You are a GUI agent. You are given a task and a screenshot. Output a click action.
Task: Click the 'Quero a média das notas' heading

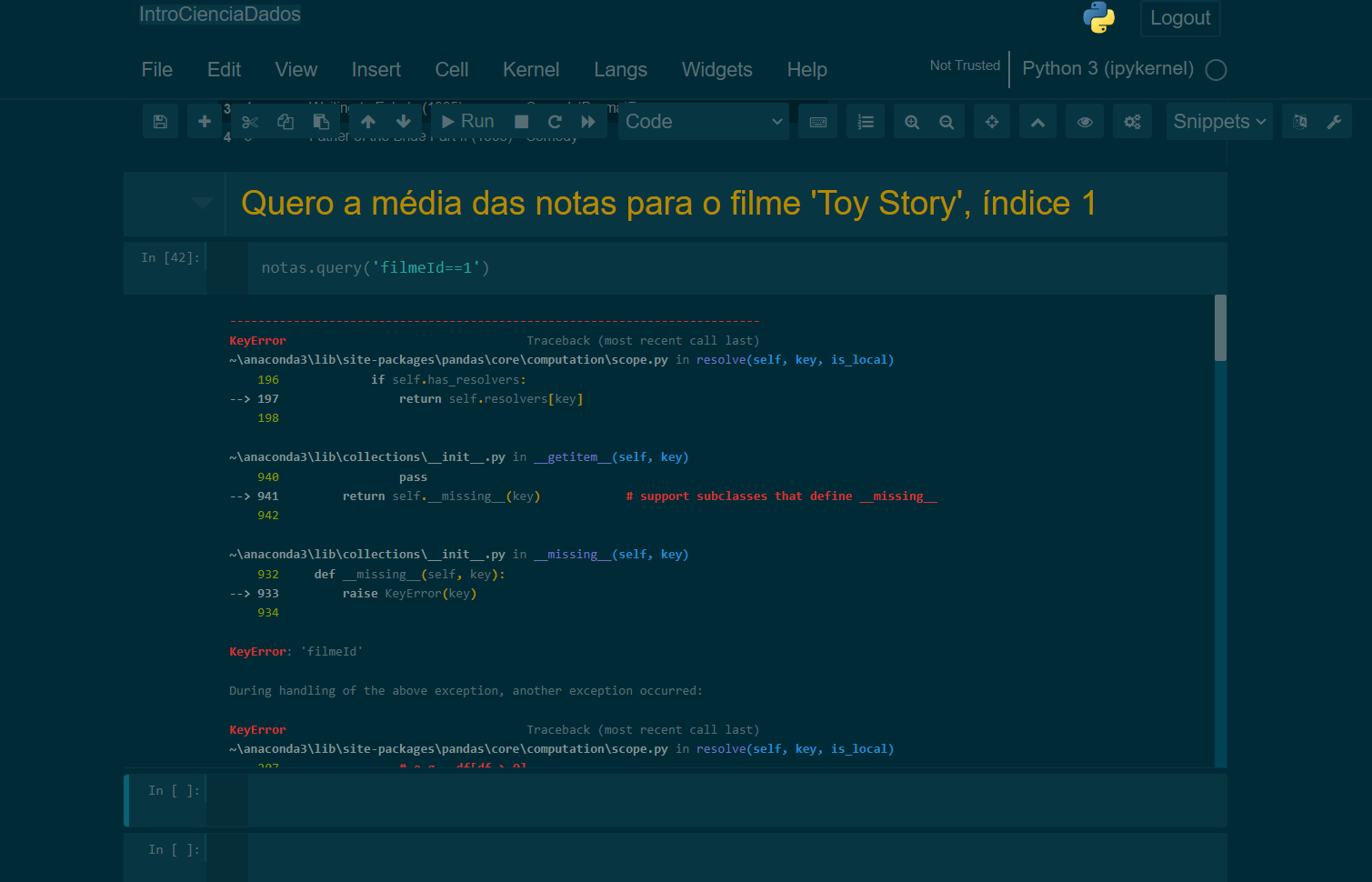[668, 203]
